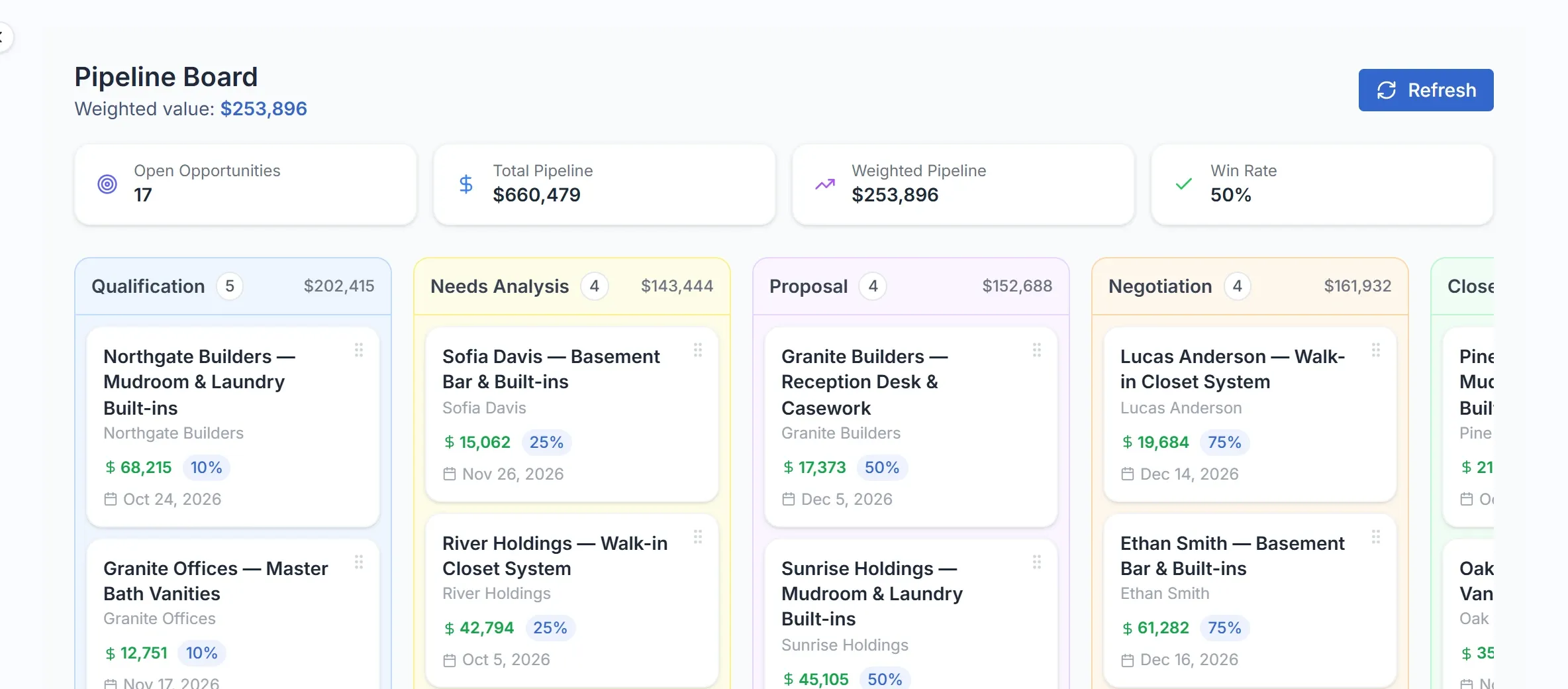Click the 10% badge on Granite Offices card
Viewport: 1568px width, 689px height.
click(202, 653)
